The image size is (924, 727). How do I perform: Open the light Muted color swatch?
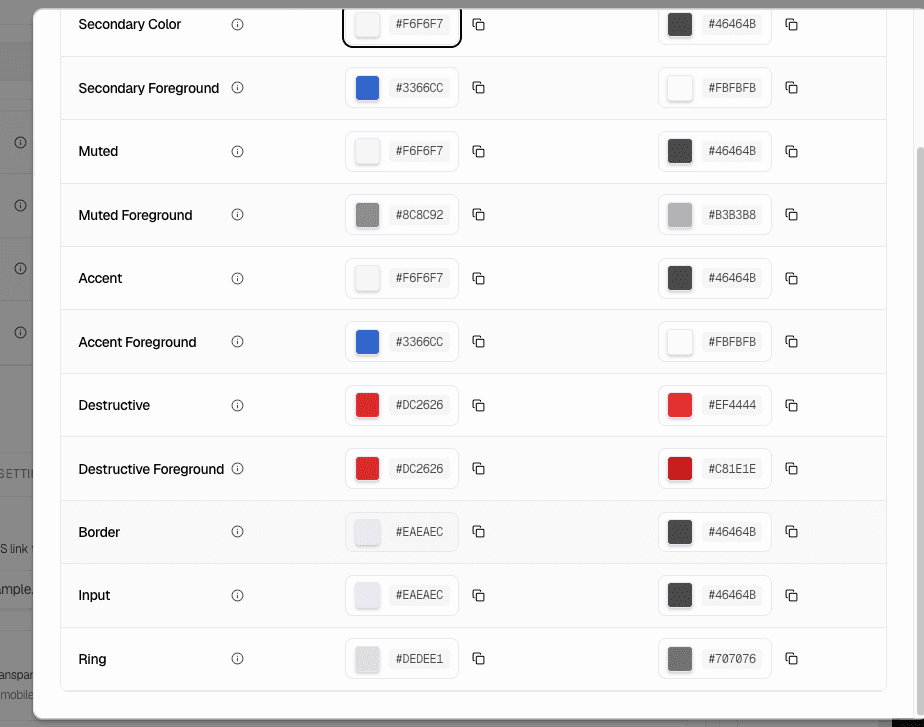pos(367,151)
